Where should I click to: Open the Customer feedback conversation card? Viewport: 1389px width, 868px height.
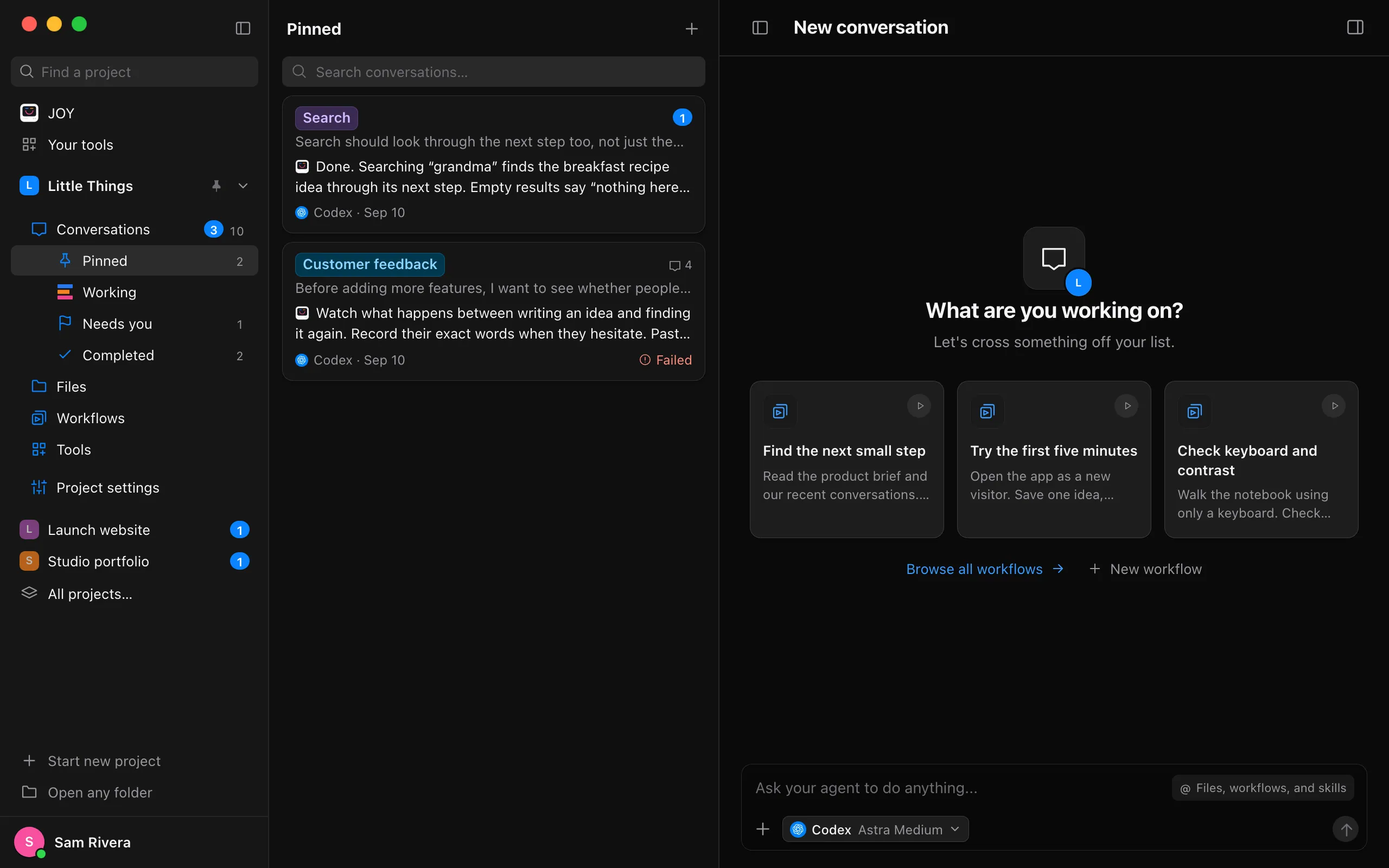click(x=494, y=311)
